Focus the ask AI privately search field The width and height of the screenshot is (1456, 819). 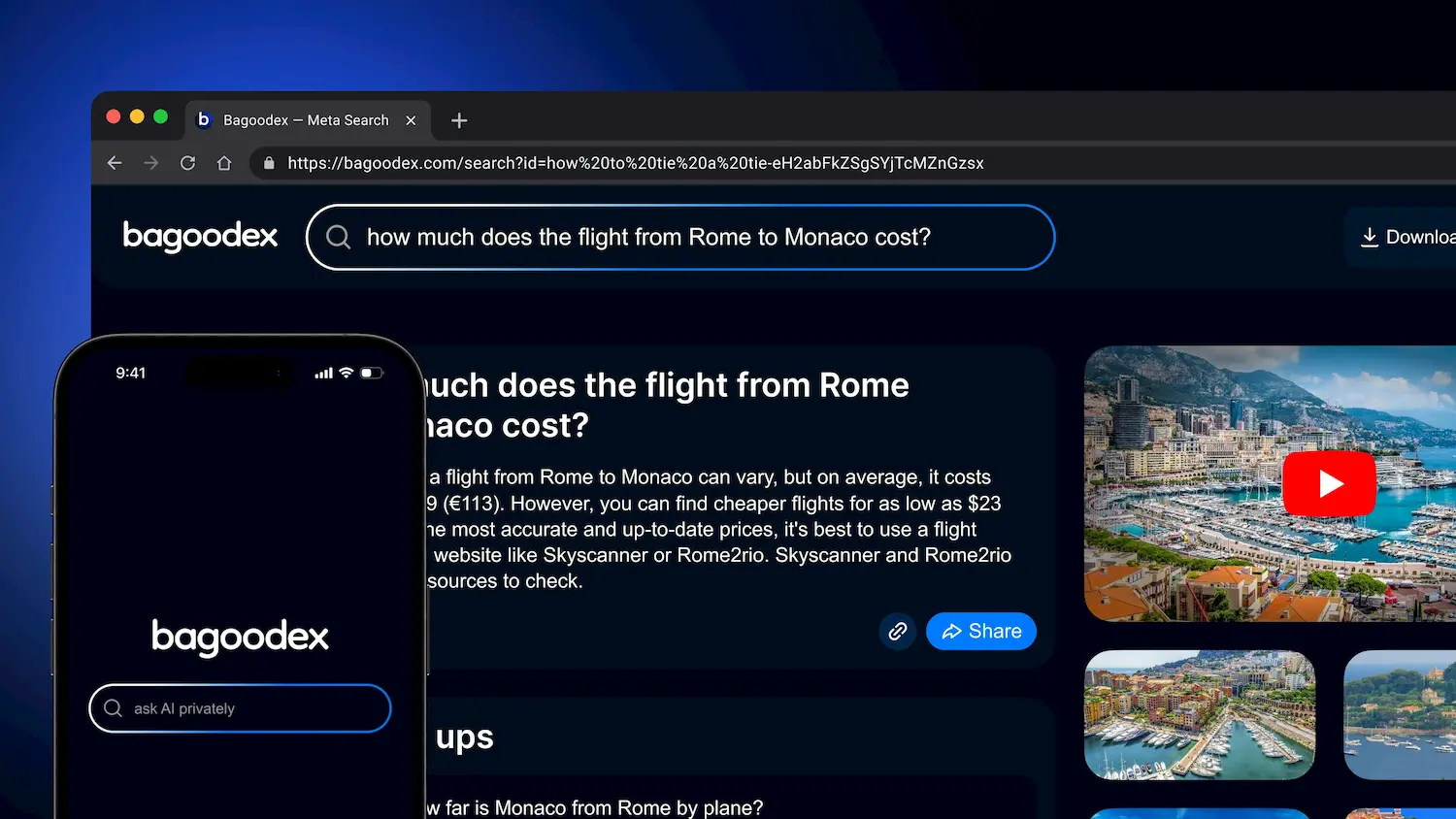point(239,708)
